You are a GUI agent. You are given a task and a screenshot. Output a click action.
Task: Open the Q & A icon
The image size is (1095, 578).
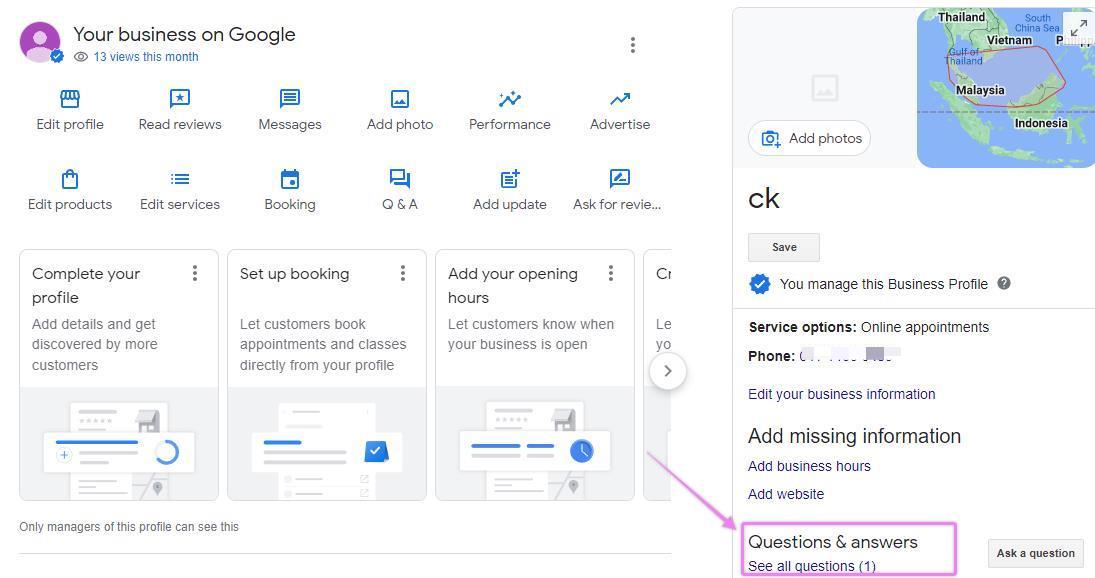400,179
